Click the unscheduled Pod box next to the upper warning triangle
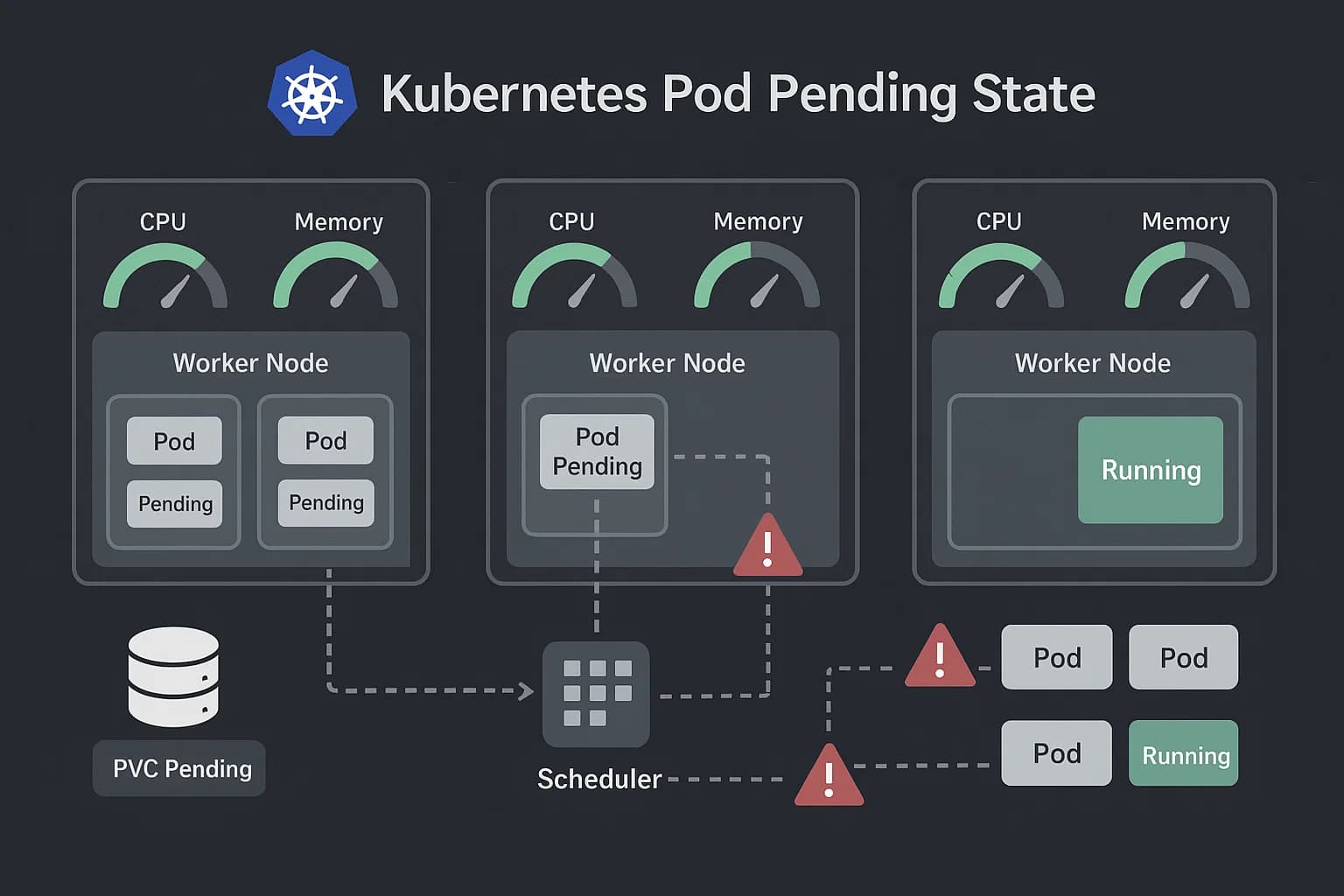The image size is (1344, 896). pyautogui.click(x=1057, y=657)
